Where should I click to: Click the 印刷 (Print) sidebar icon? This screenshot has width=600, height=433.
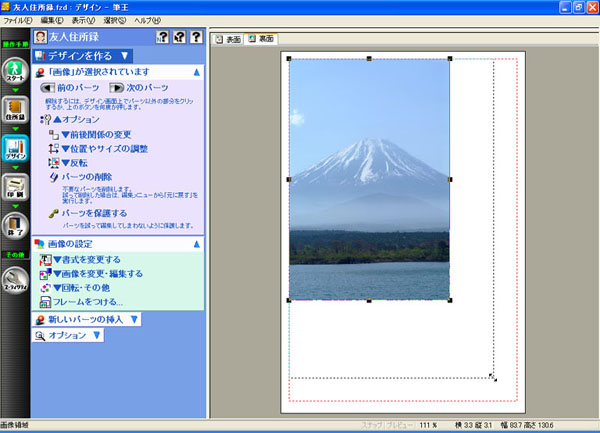click(x=15, y=188)
